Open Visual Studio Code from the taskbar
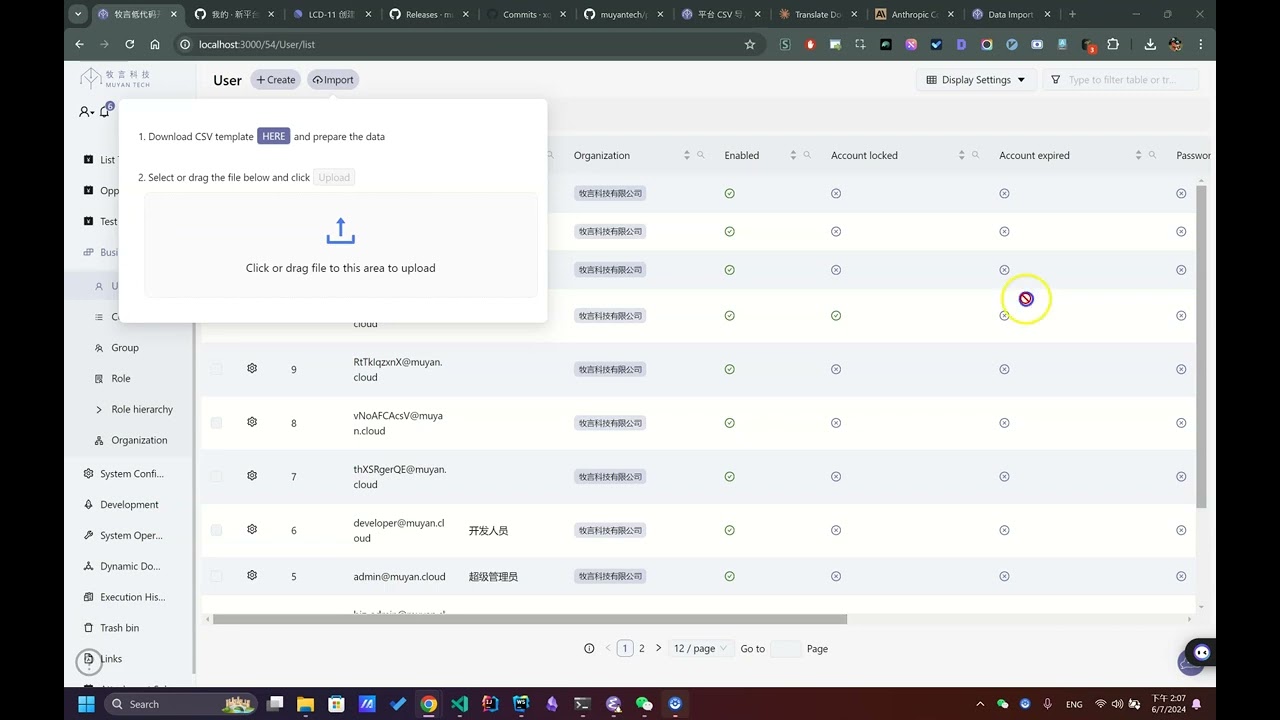 [459, 704]
